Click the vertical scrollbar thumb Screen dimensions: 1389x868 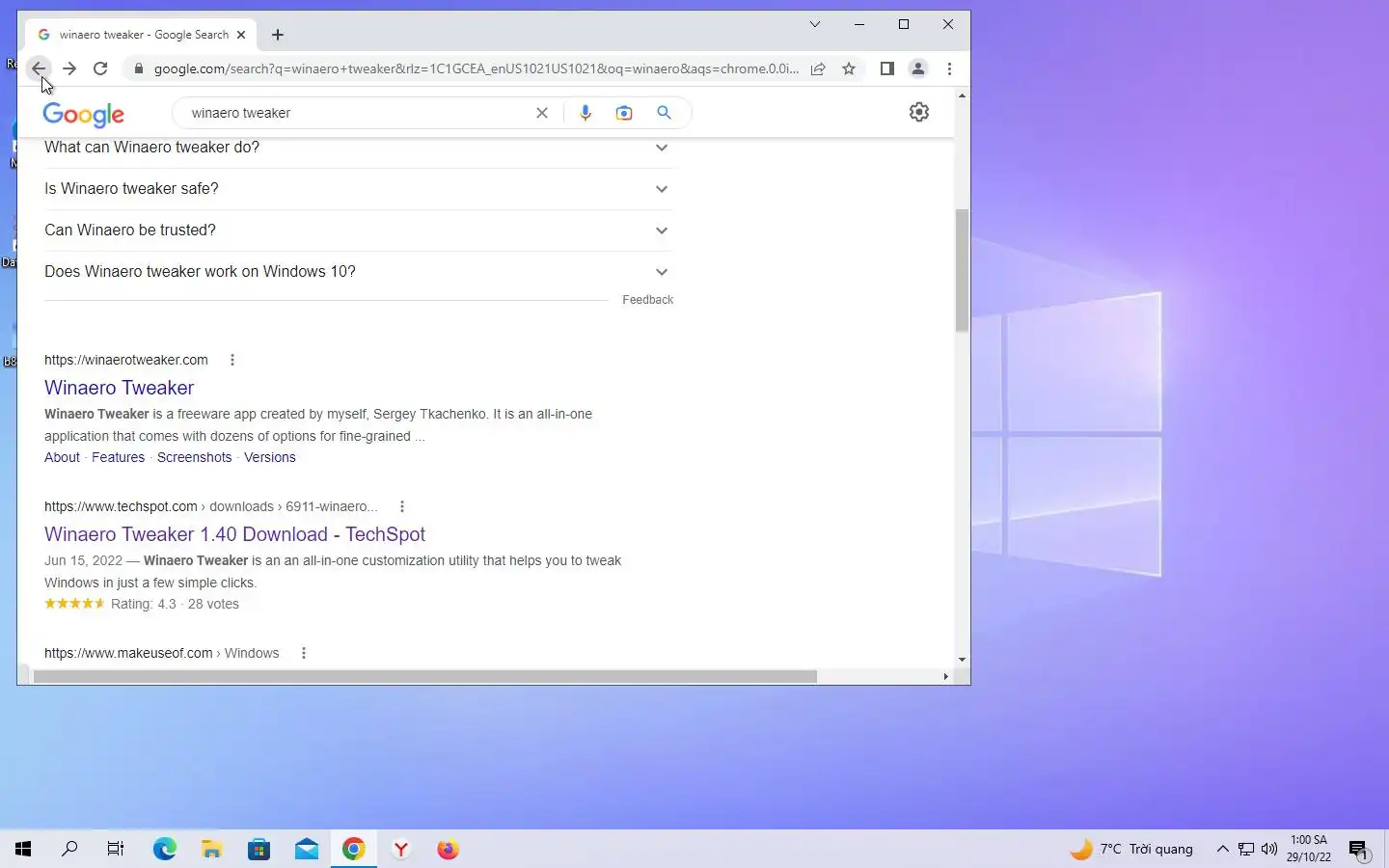tap(962, 270)
